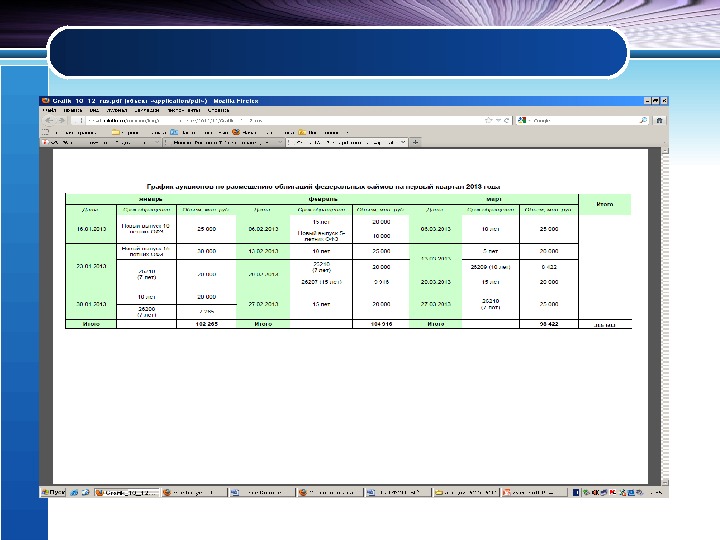Click the январь table header
The image size is (720, 540).
(151, 199)
